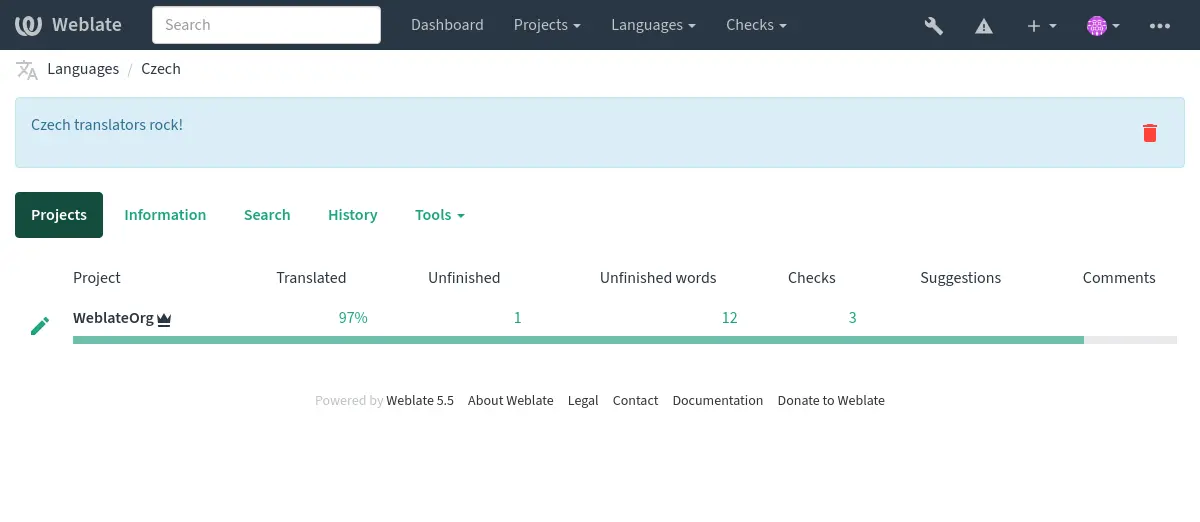The width and height of the screenshot is (1200, 522).
Task: Switch to the Search tab
Action: (267, 215)
